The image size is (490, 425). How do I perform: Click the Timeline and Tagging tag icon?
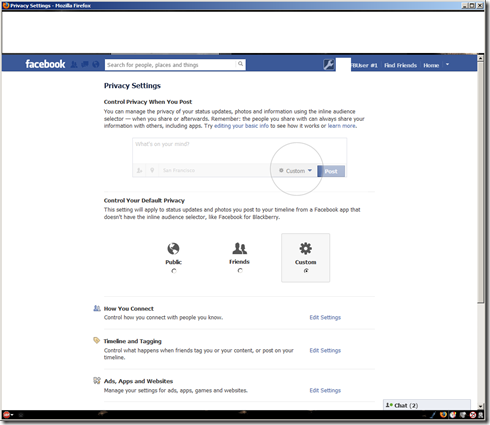coord(97,340)
